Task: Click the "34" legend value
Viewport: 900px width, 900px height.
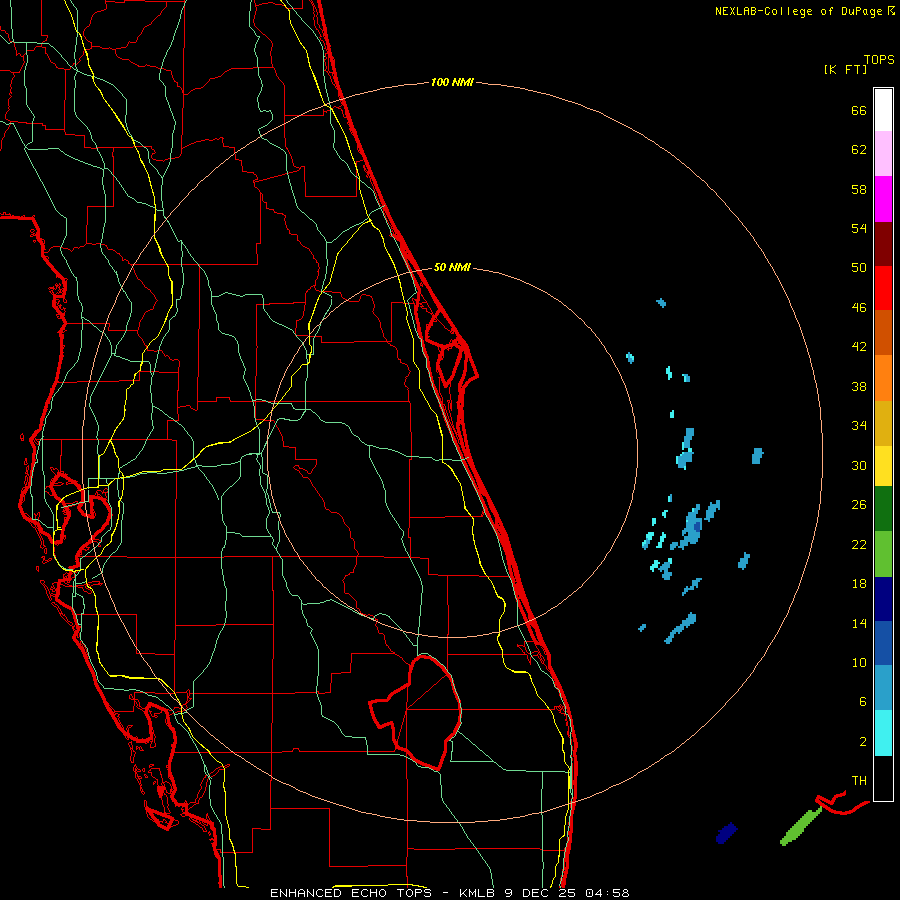Action: click(x=859, y=426)
